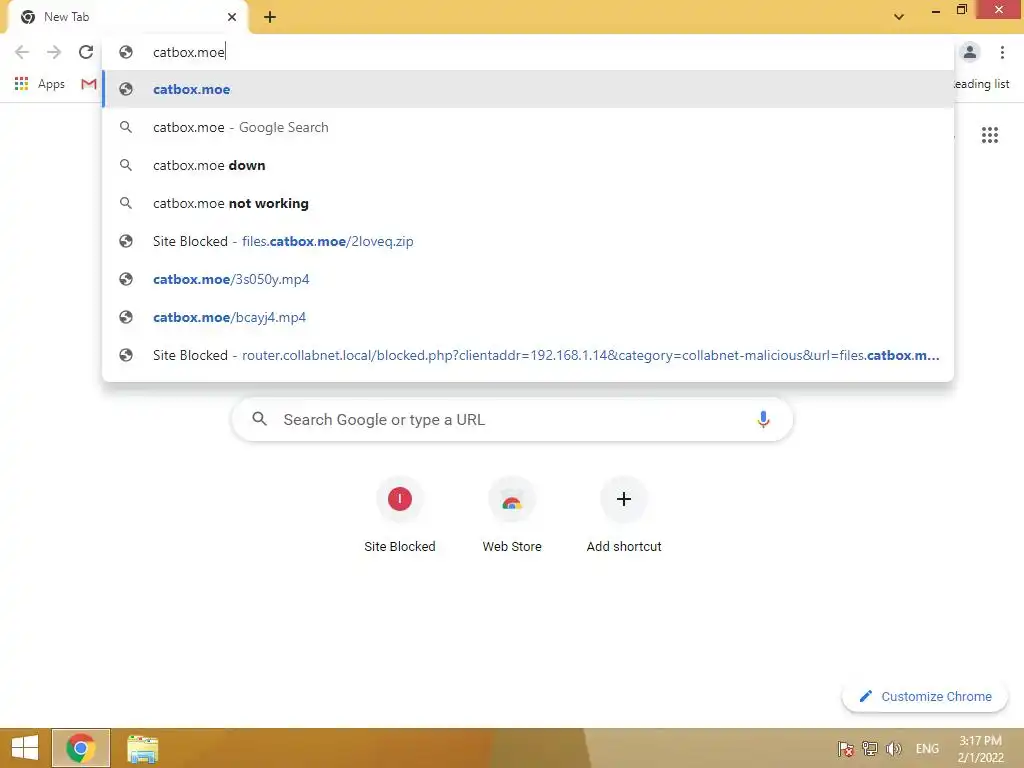Image resolution: width=1024 pixels, height=768 pixels.
Task: Click the ENG language indicator
Action: [927, 748]
